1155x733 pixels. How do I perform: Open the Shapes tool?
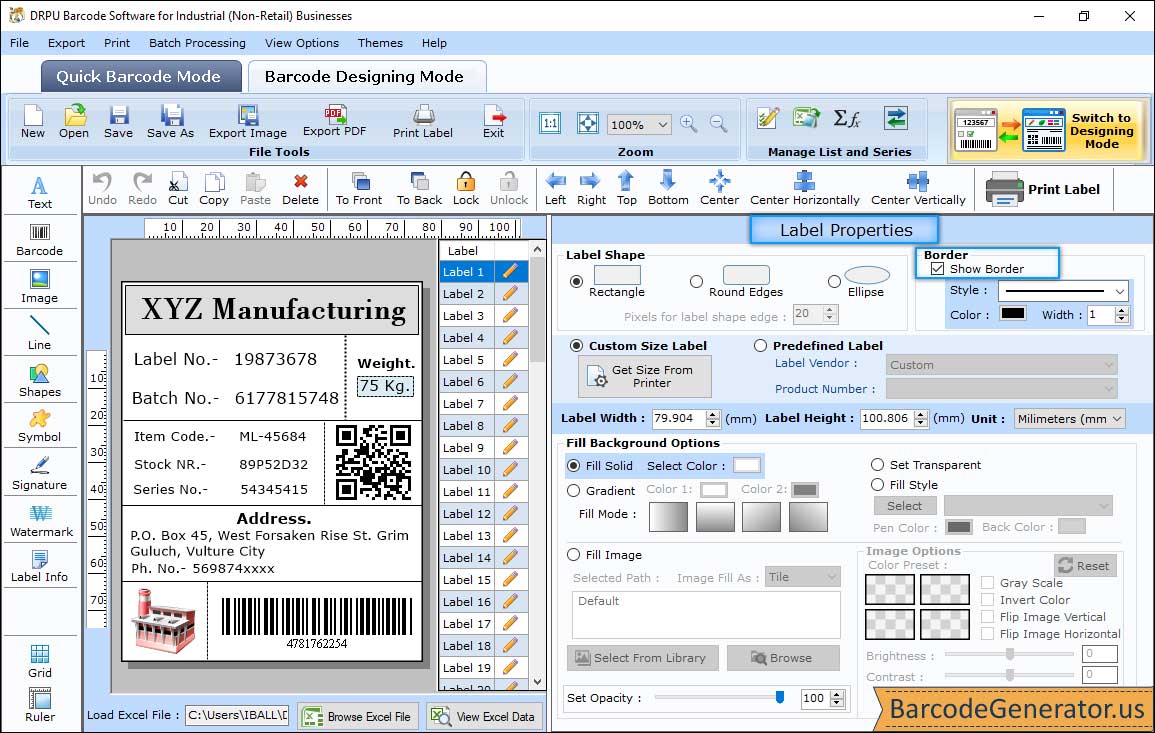40,380
